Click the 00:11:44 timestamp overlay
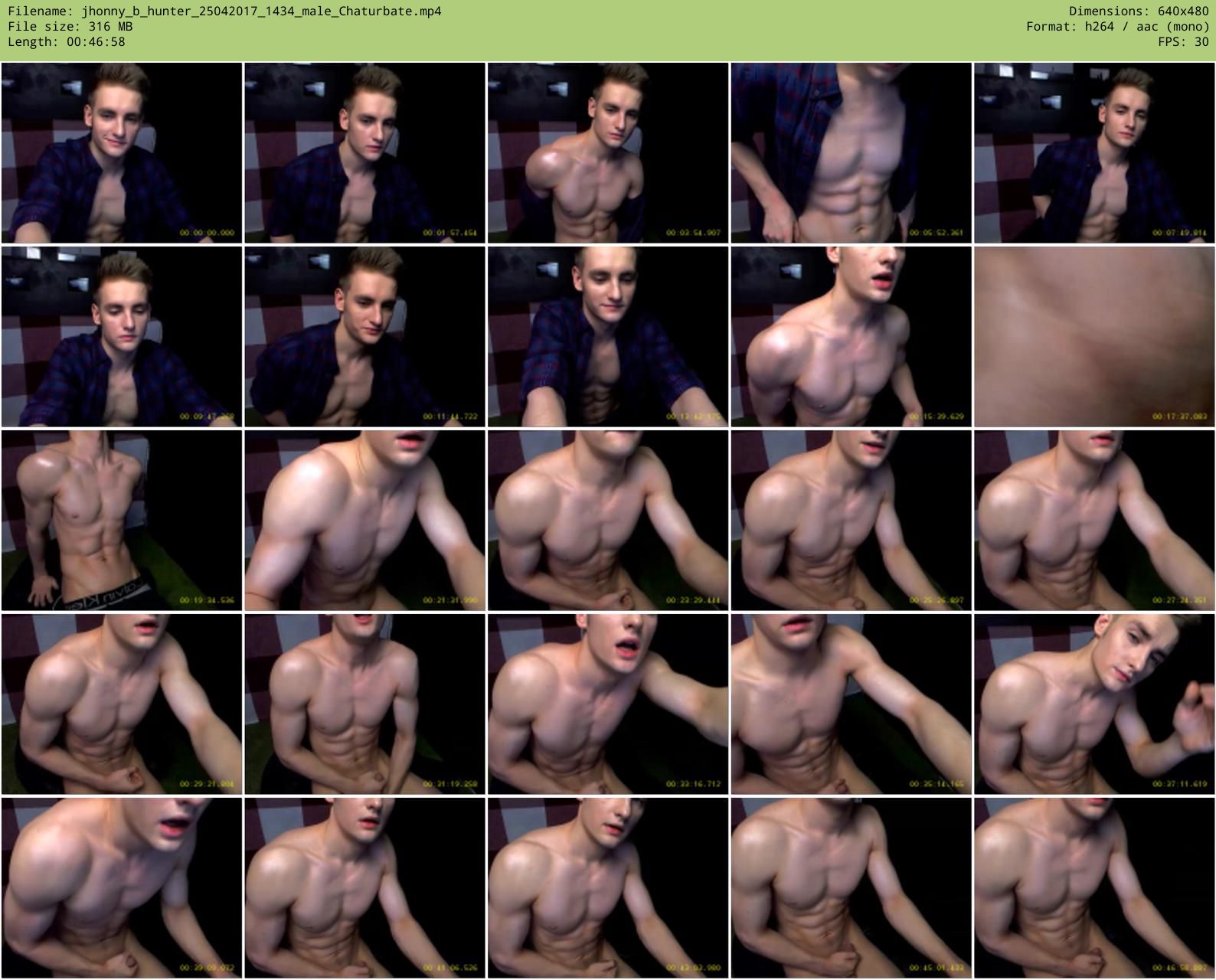 (x=450, y=416)
